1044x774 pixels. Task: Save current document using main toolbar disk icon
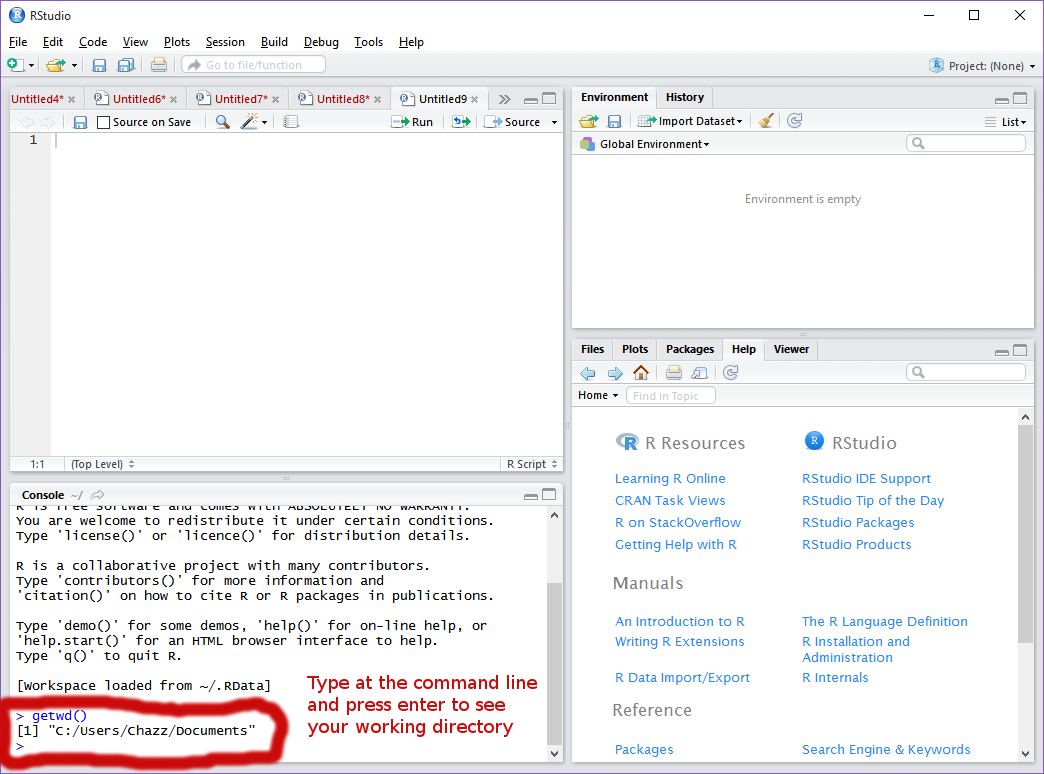point(99,65)
